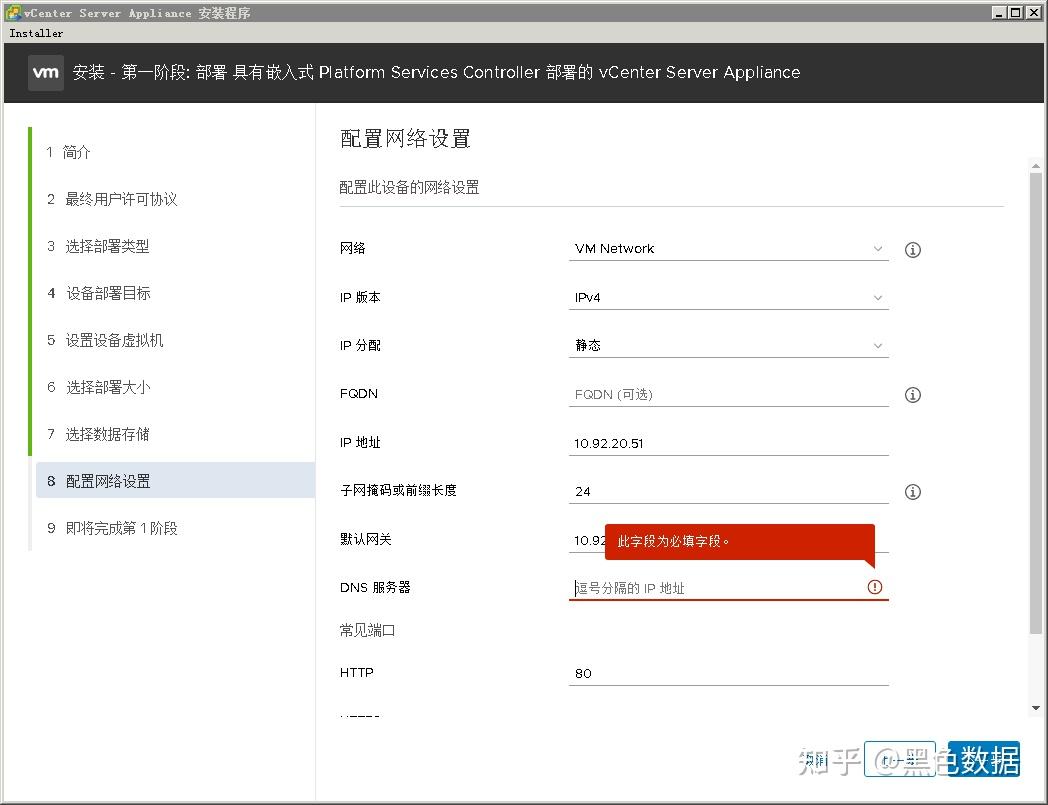Maximize the installer window
Screen dimensions: 1048x805
1015,12
